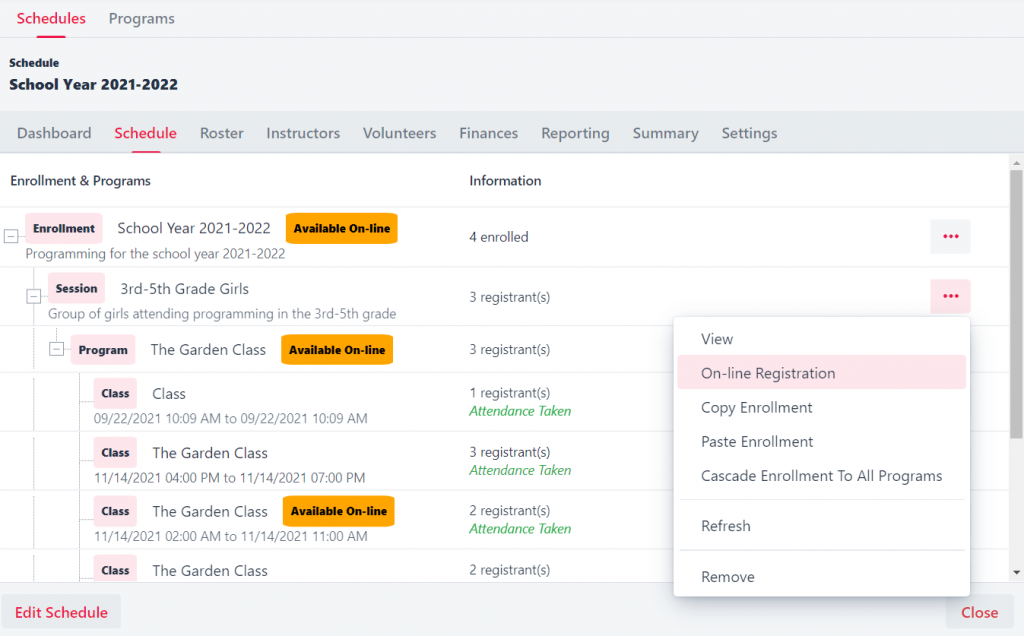Open the three-dot menu for School Year enrollment
1024x636 pixels.
click(x=950, y=237)
